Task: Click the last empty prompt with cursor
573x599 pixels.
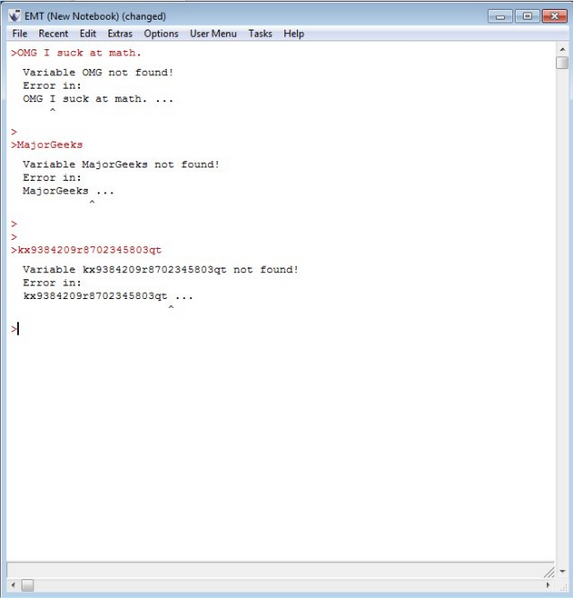Action: (15, 329)
